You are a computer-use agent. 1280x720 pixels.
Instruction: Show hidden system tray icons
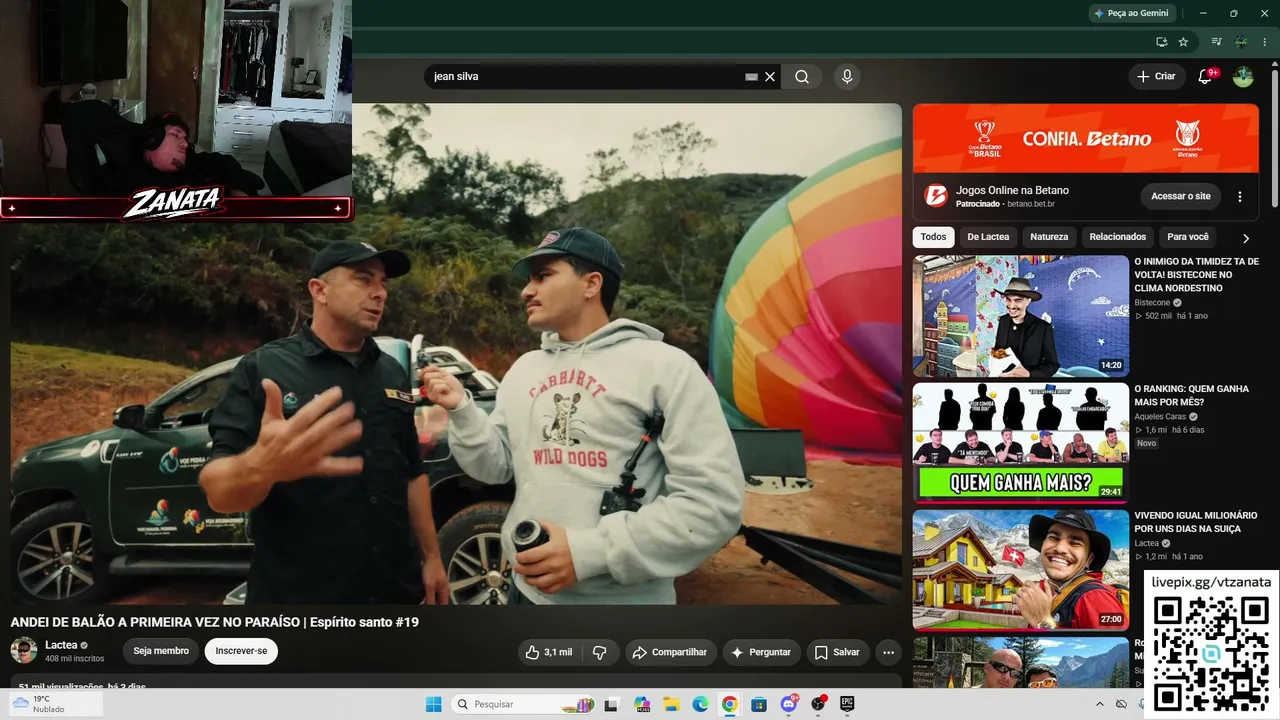click(x=1100, y=704)
